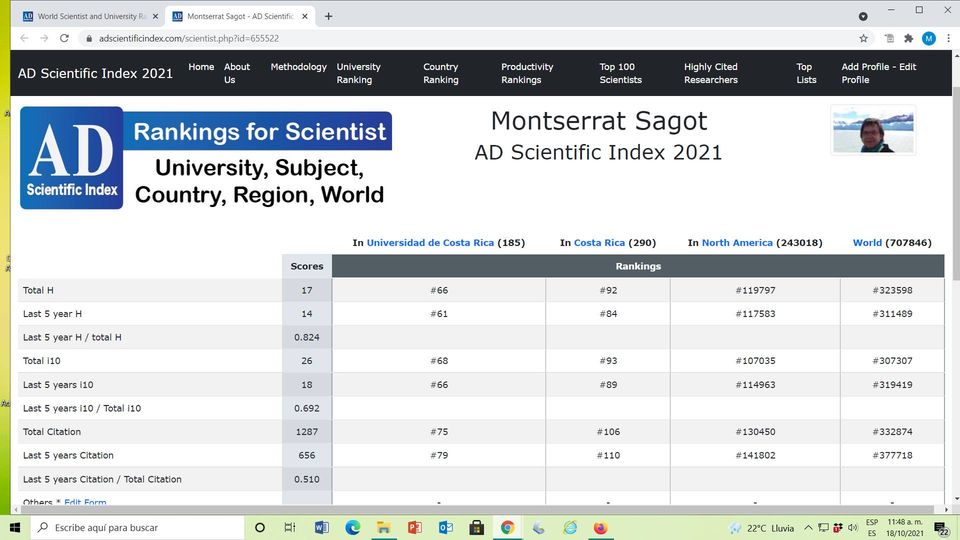
Task: Open University Ranking menu
Action: (x=358, y=73)
